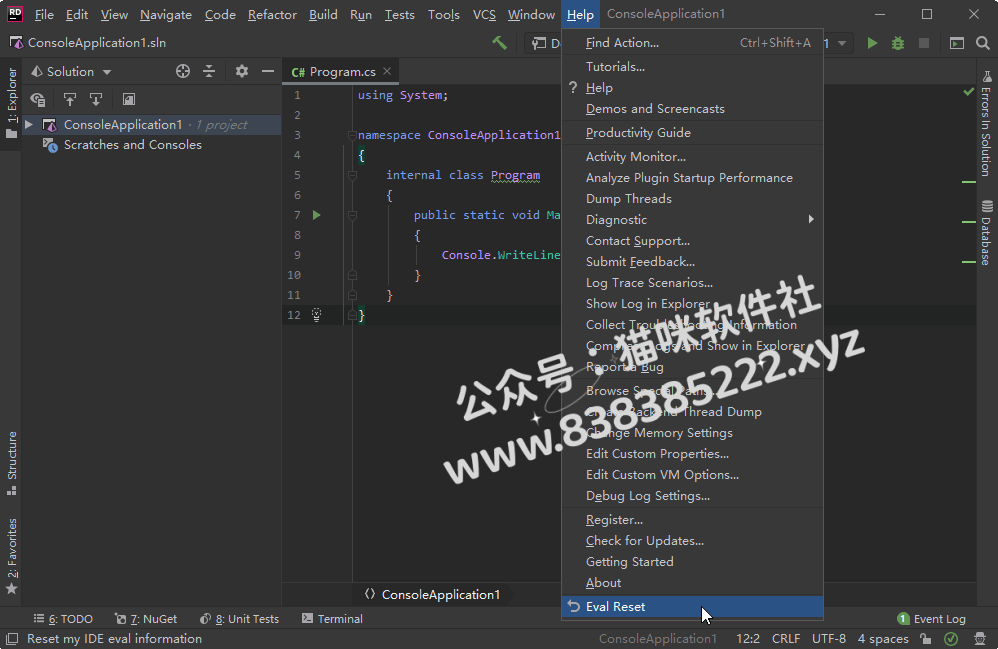Click ConsoleApplication1.sln breadcrumb in navigation bar

(x=88, y=43)
